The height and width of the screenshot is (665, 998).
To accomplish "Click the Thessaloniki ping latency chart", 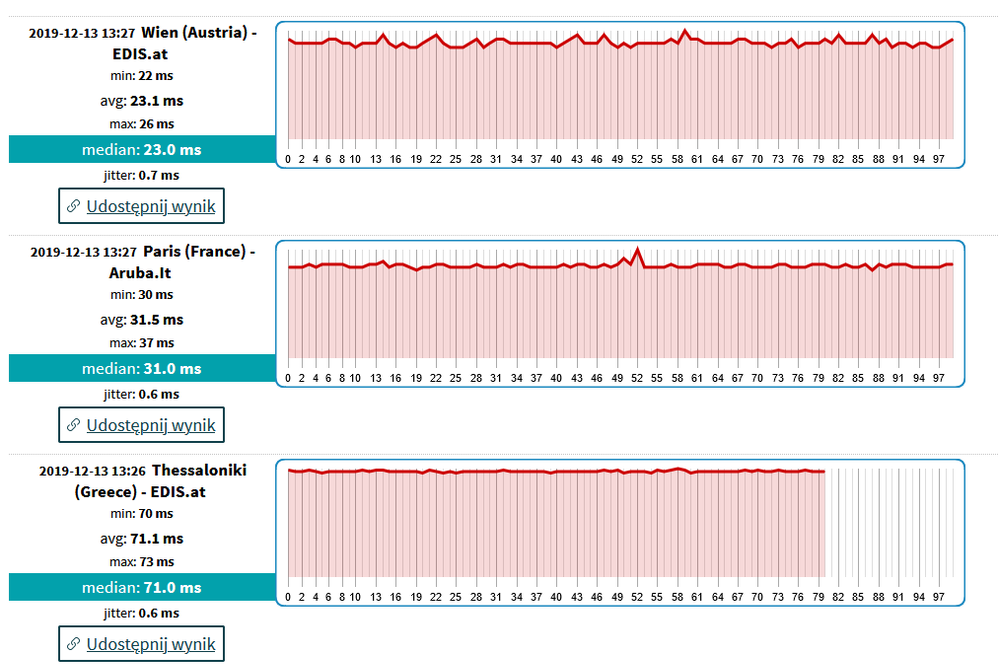I will click(x=621, y=533).
